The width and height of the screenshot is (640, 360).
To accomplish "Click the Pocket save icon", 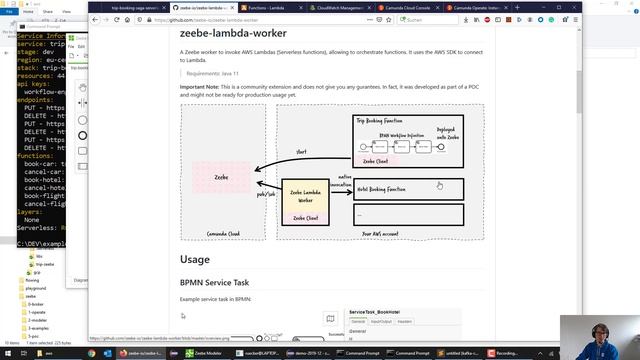I will click(379, 20).
